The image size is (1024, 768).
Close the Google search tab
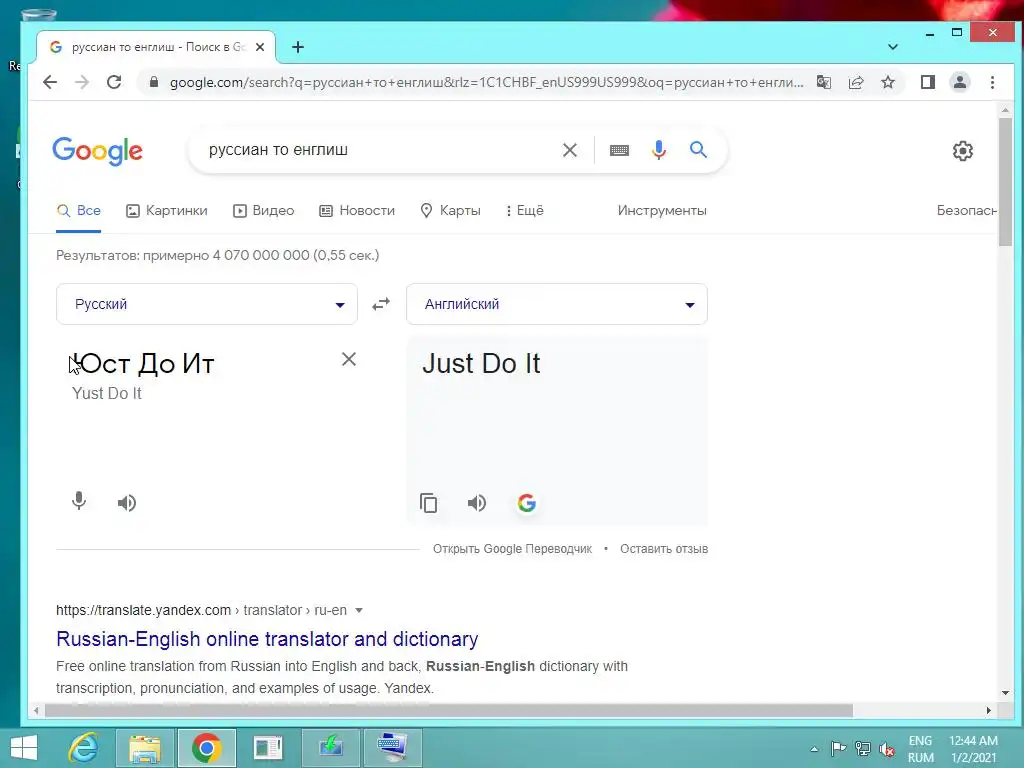(260, 47)
